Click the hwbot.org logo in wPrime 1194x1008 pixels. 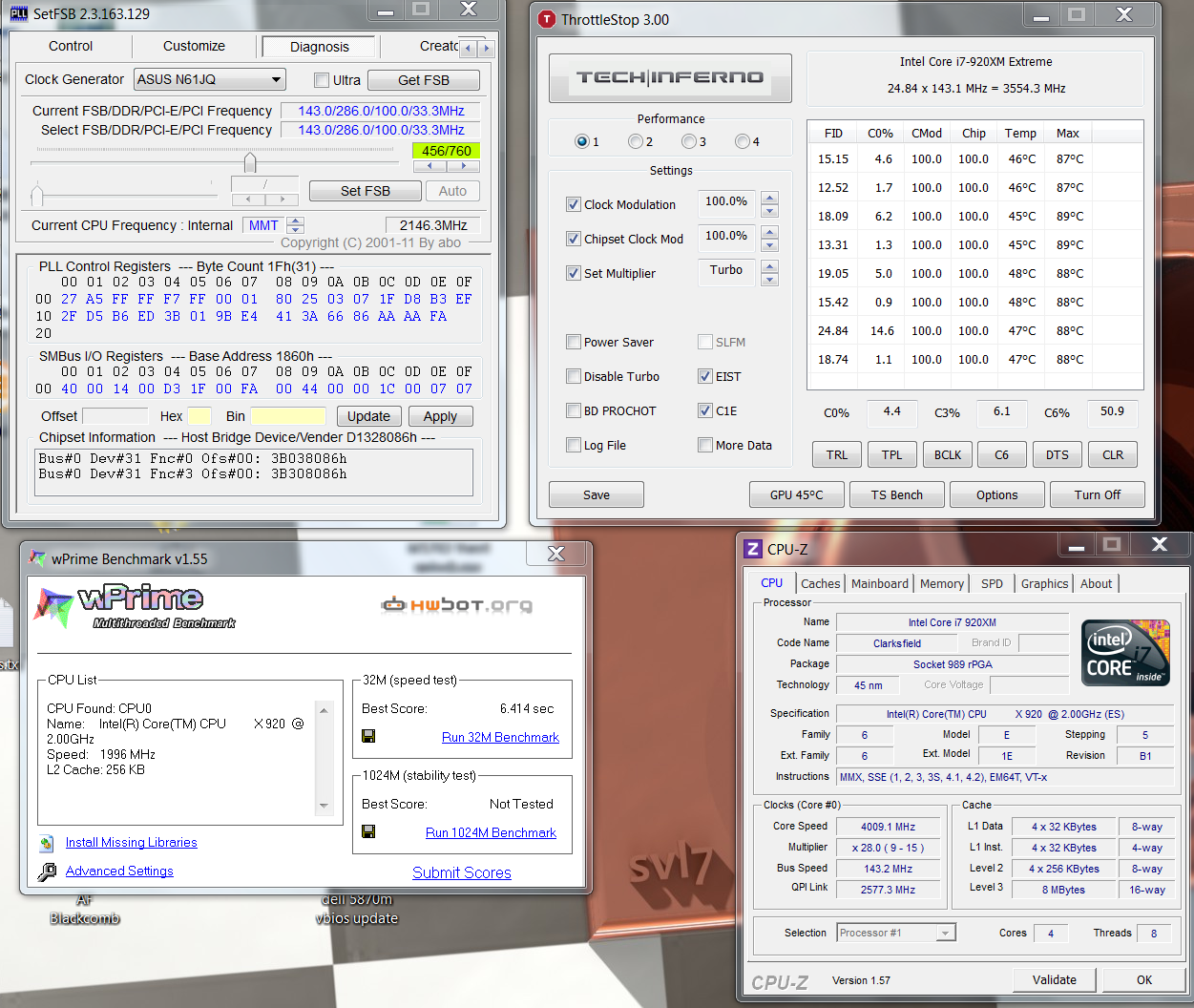[456, 604]
